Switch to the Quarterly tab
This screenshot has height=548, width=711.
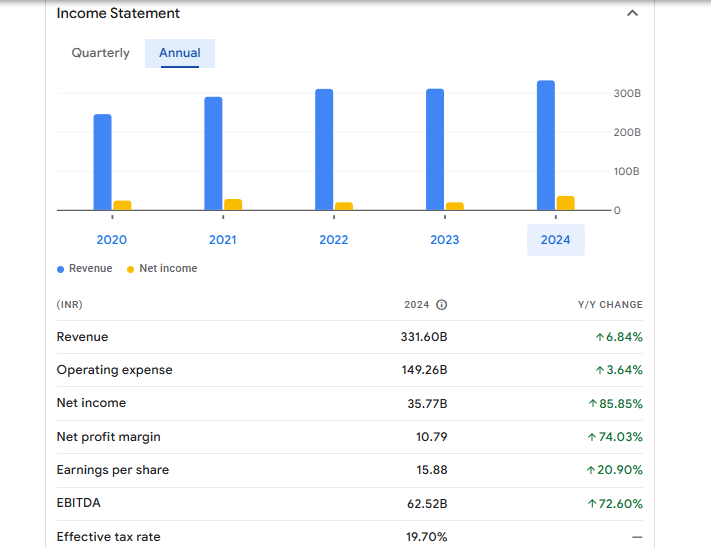pyautogui.click(x=100, y=53)
